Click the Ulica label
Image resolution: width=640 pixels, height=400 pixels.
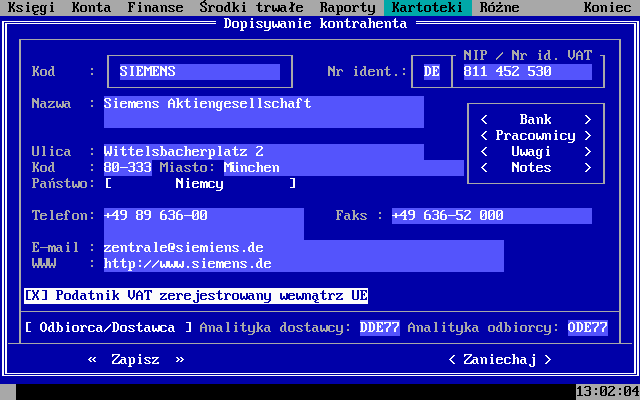coord(51,151)
